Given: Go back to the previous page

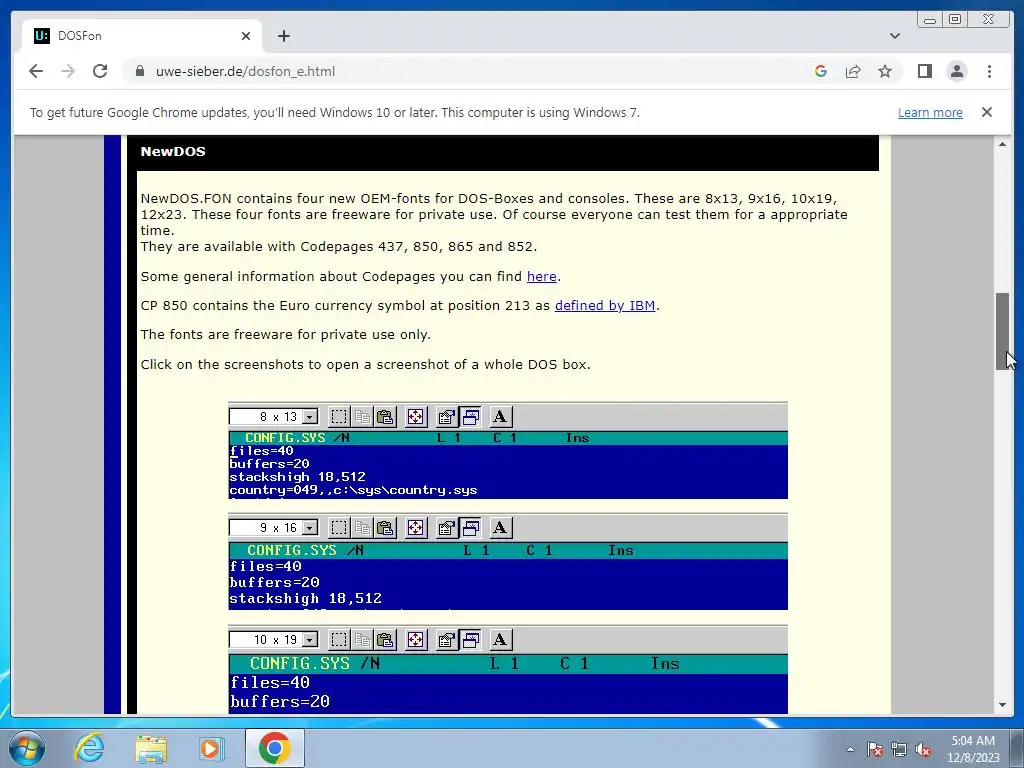Looking at the screenshot, I should pos(36,71).
